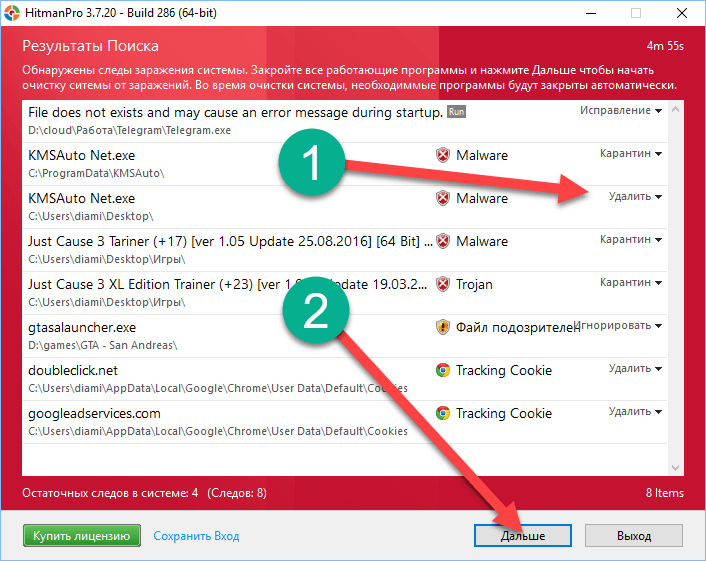
Task: Open Исправление dropdown for Telegram.exe entry
Action: (620, 110)
